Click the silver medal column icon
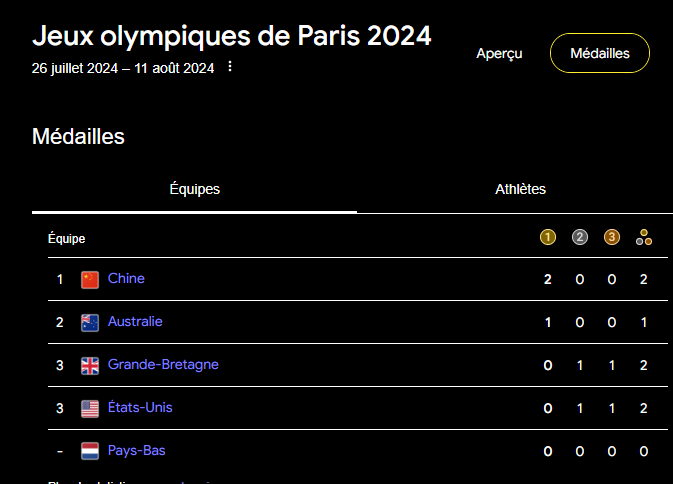673x484 pixels. point(580,237)
